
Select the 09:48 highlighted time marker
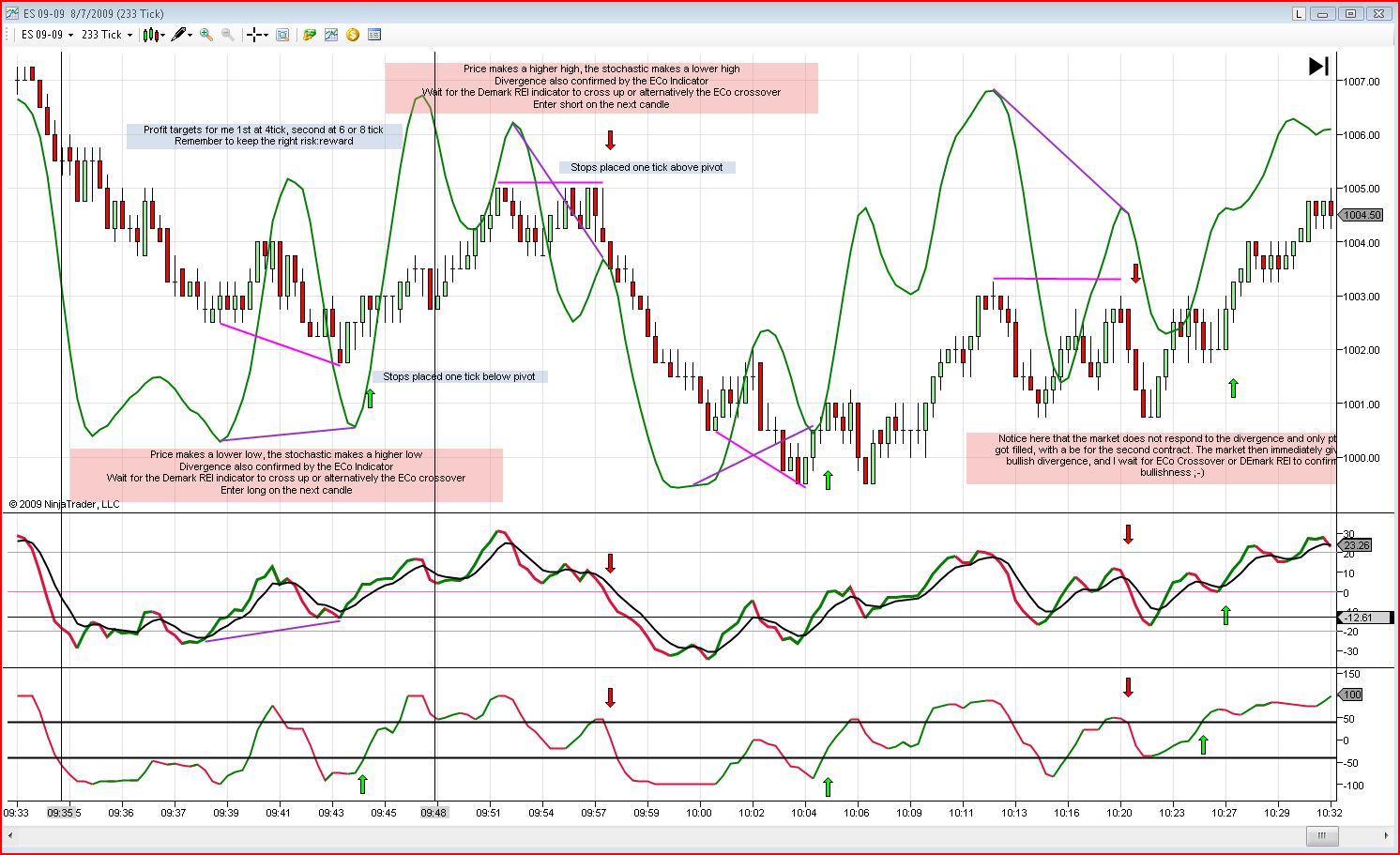(434, 813)
